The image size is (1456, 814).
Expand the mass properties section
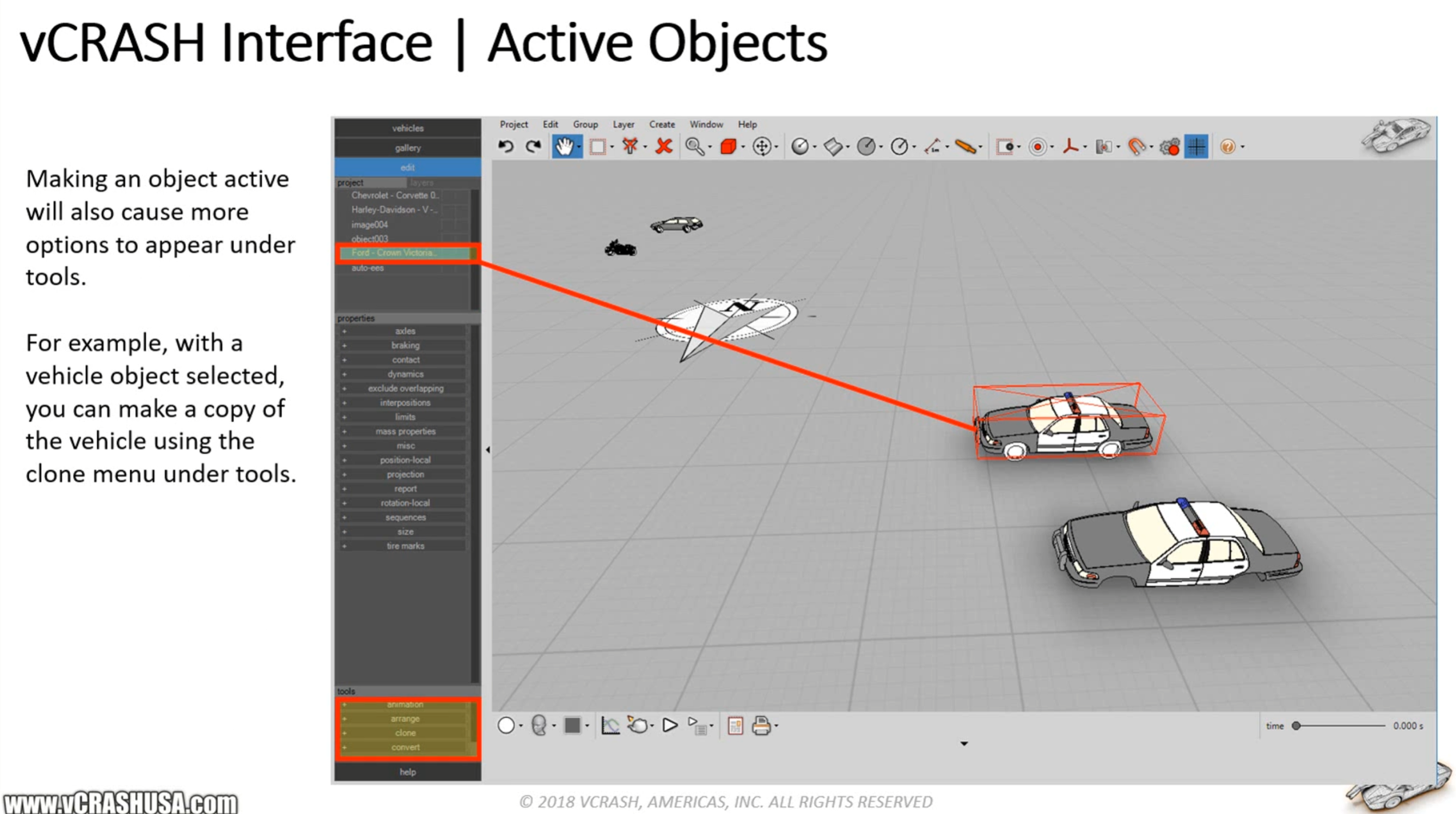(404, 431)
